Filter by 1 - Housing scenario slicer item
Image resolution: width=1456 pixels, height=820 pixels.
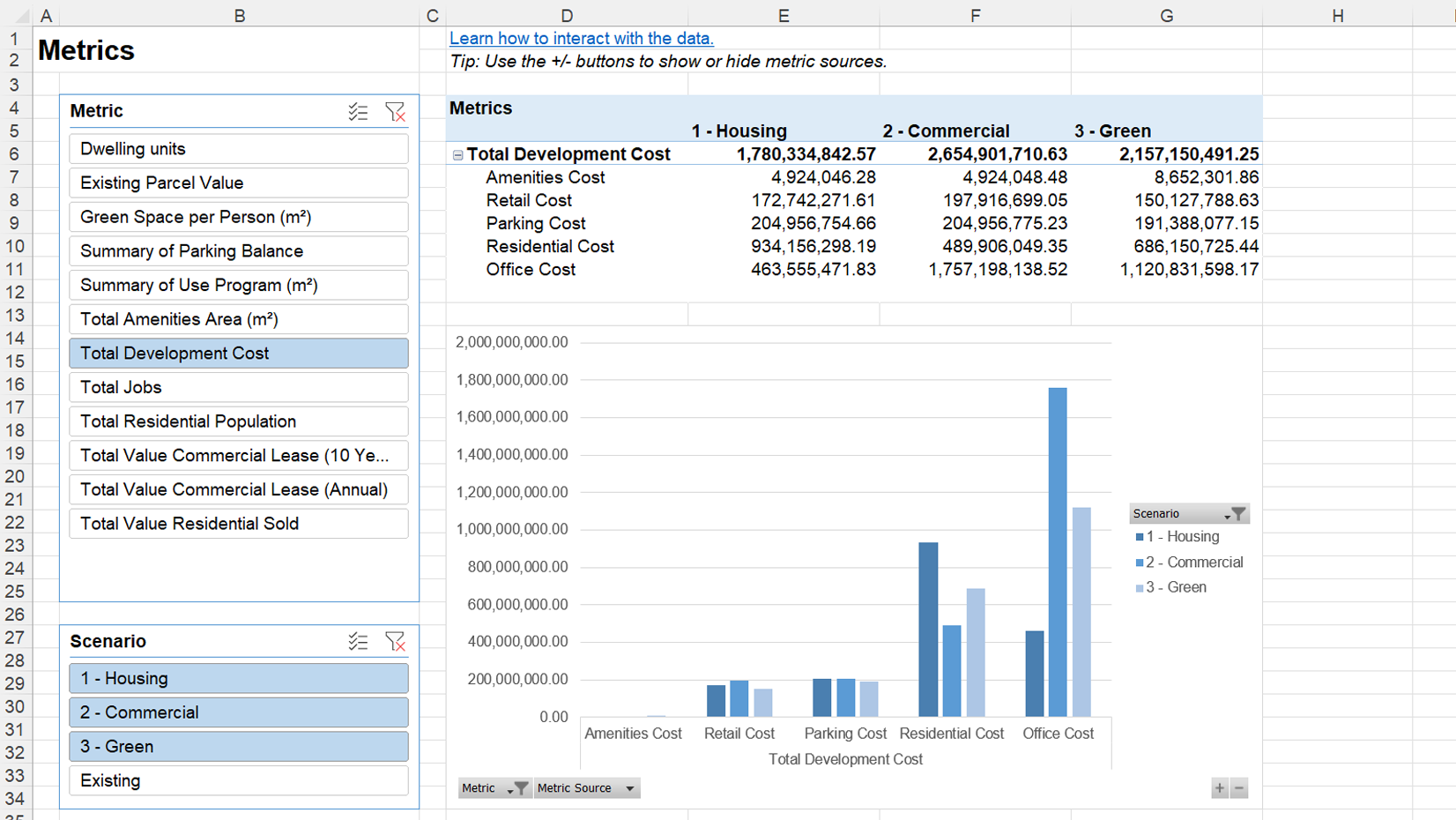[239, 679]
